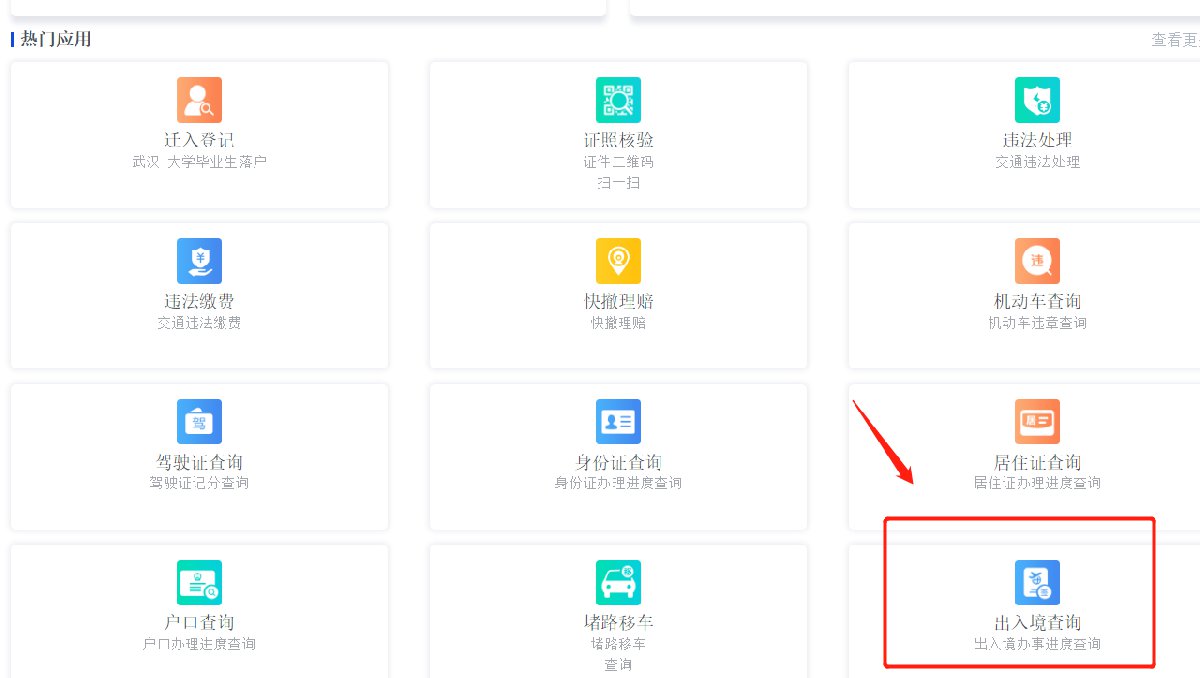Open the 快撤理赔 yellow location icon

[x=618, y=261]
